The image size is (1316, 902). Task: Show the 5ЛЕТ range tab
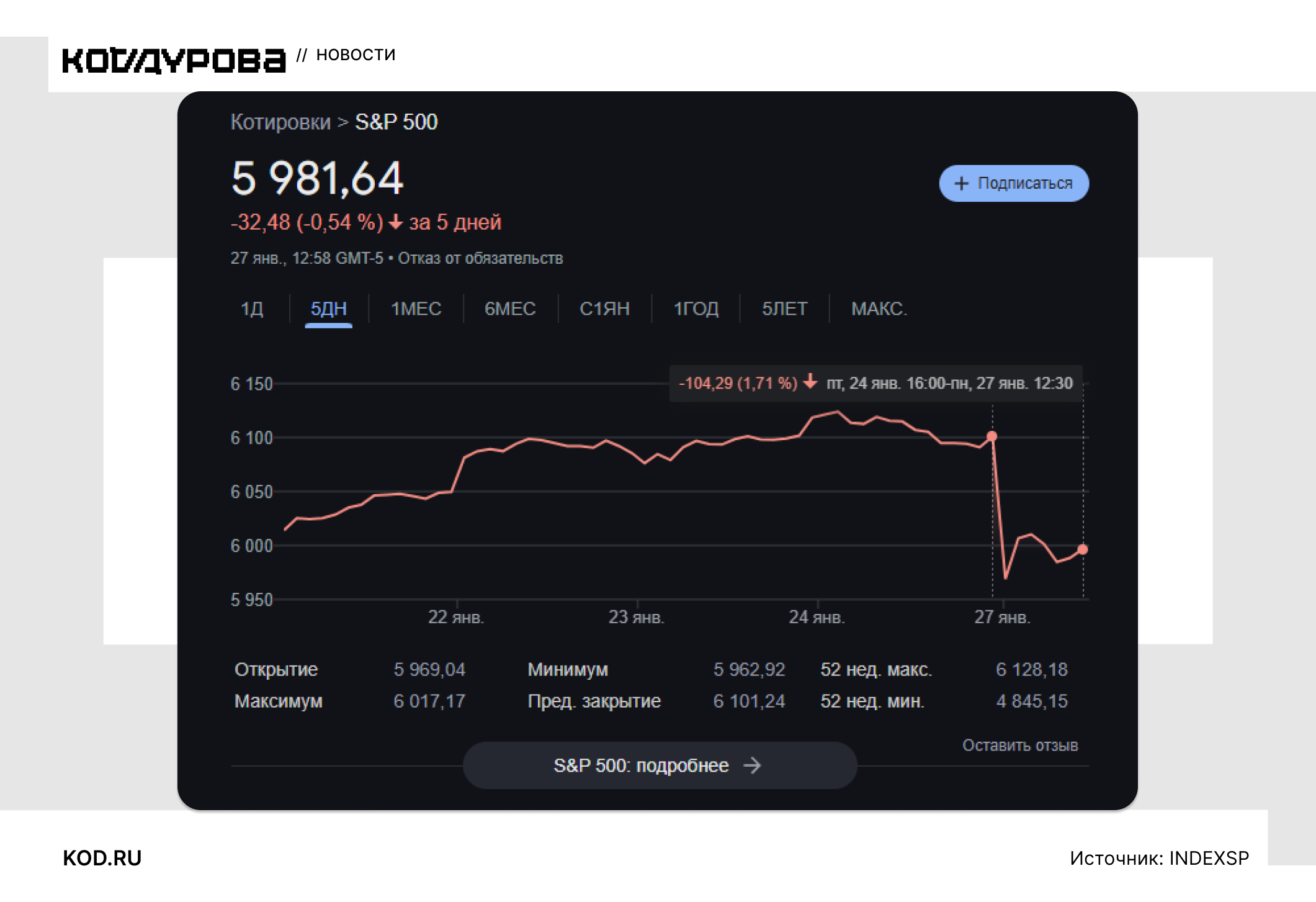[785, 309]
